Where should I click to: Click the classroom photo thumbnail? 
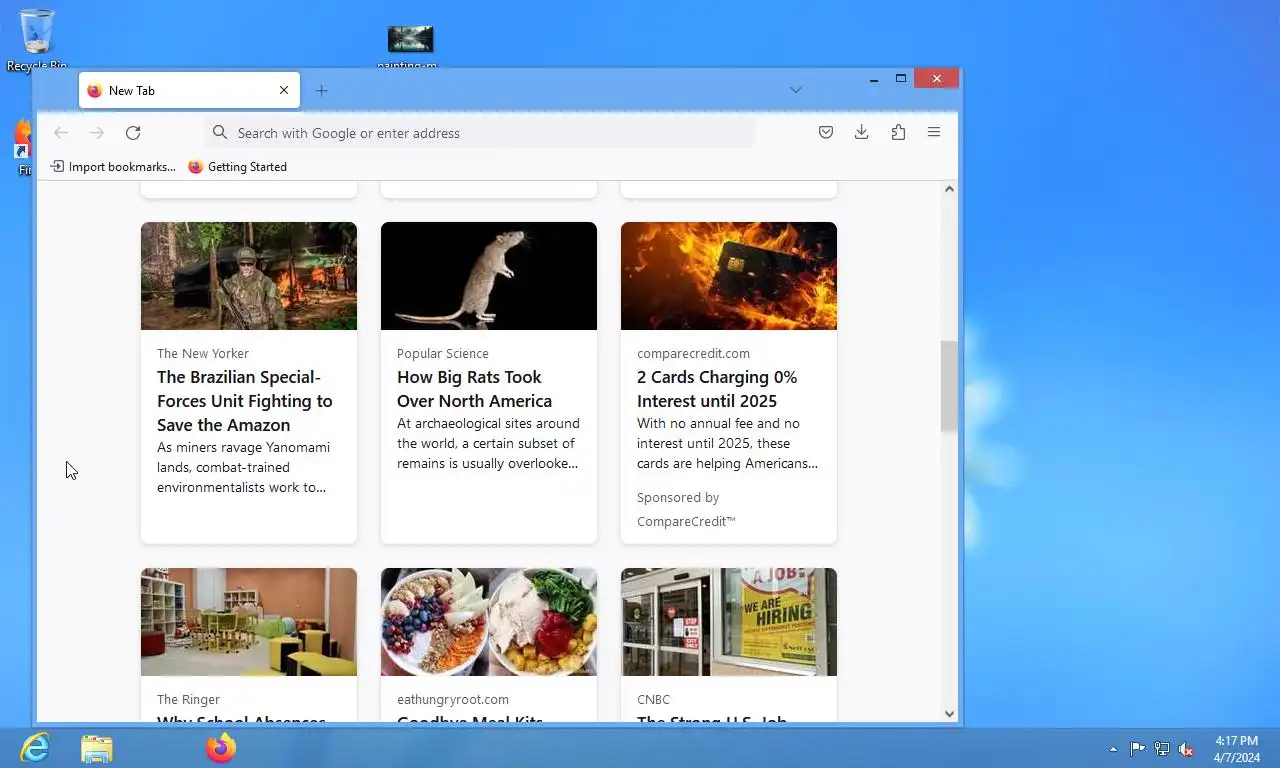249,622
